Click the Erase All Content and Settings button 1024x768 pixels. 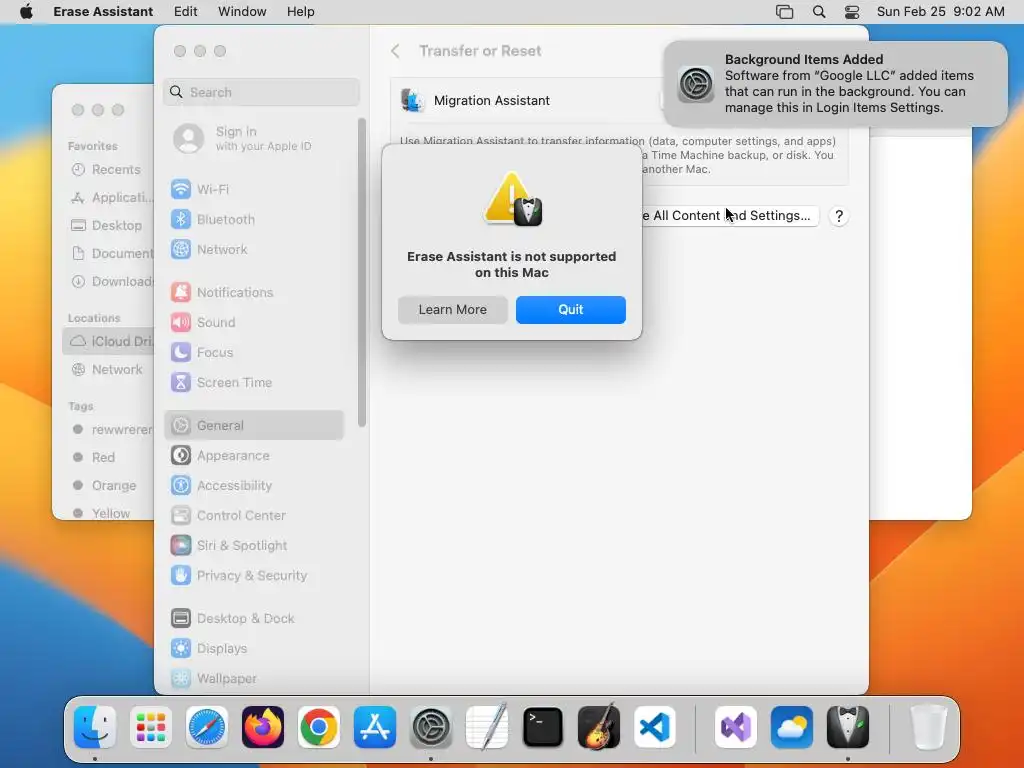tap(729, 216)
